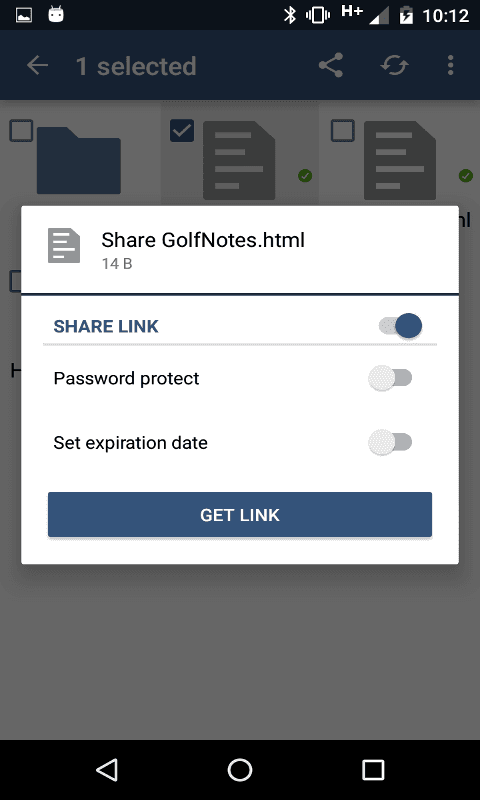
Task: Tap the '1 selected' header text
Action: tap(136, 66)
